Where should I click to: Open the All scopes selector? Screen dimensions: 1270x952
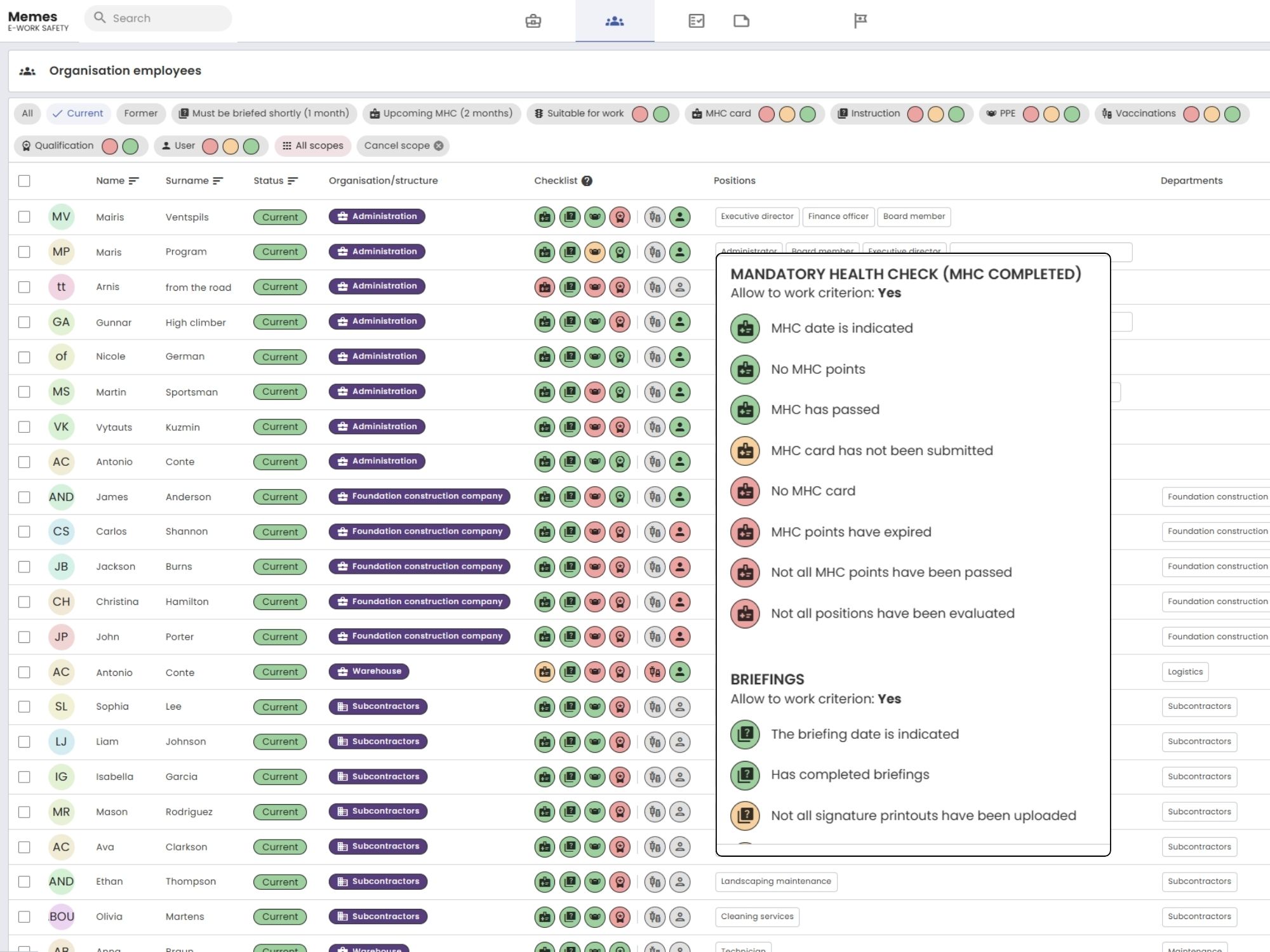(313, 146)
